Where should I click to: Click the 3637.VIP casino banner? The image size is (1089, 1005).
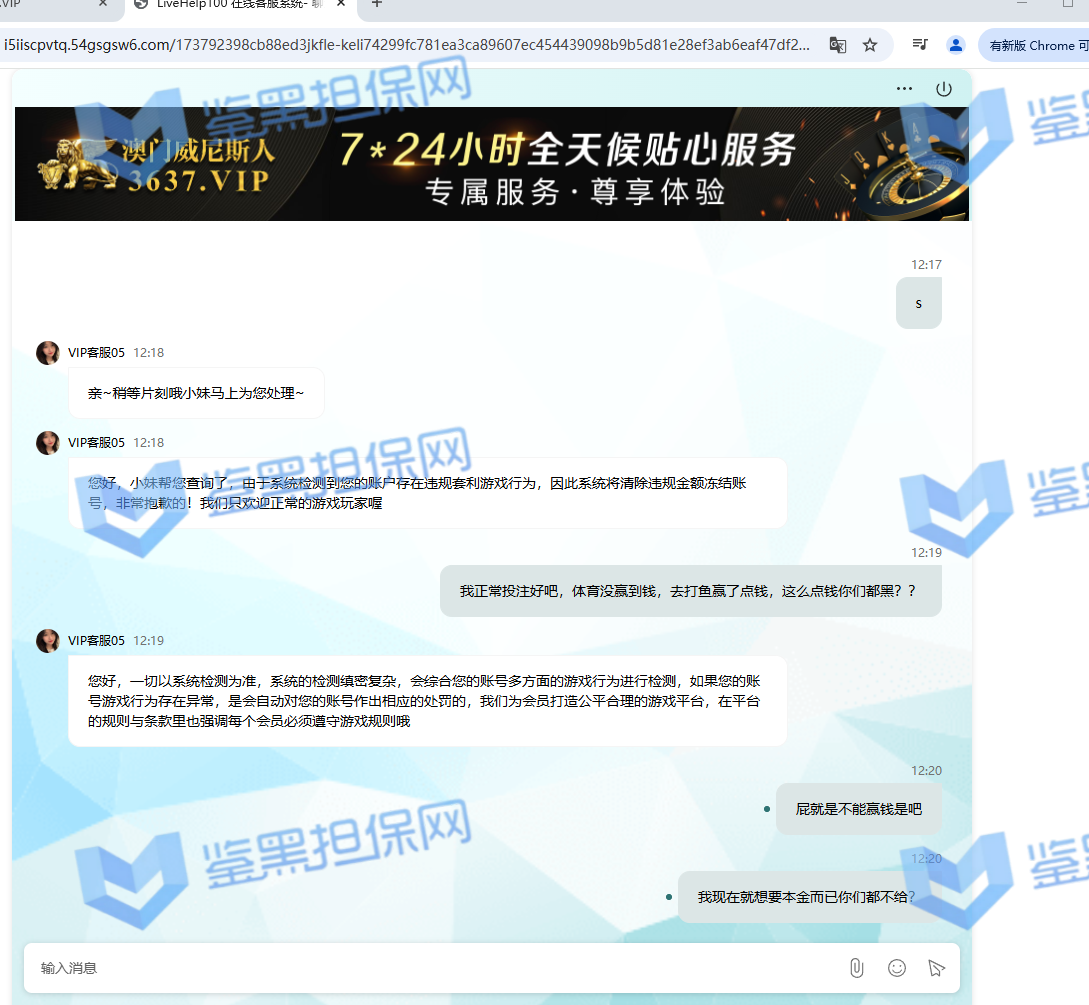coord(491,164)
